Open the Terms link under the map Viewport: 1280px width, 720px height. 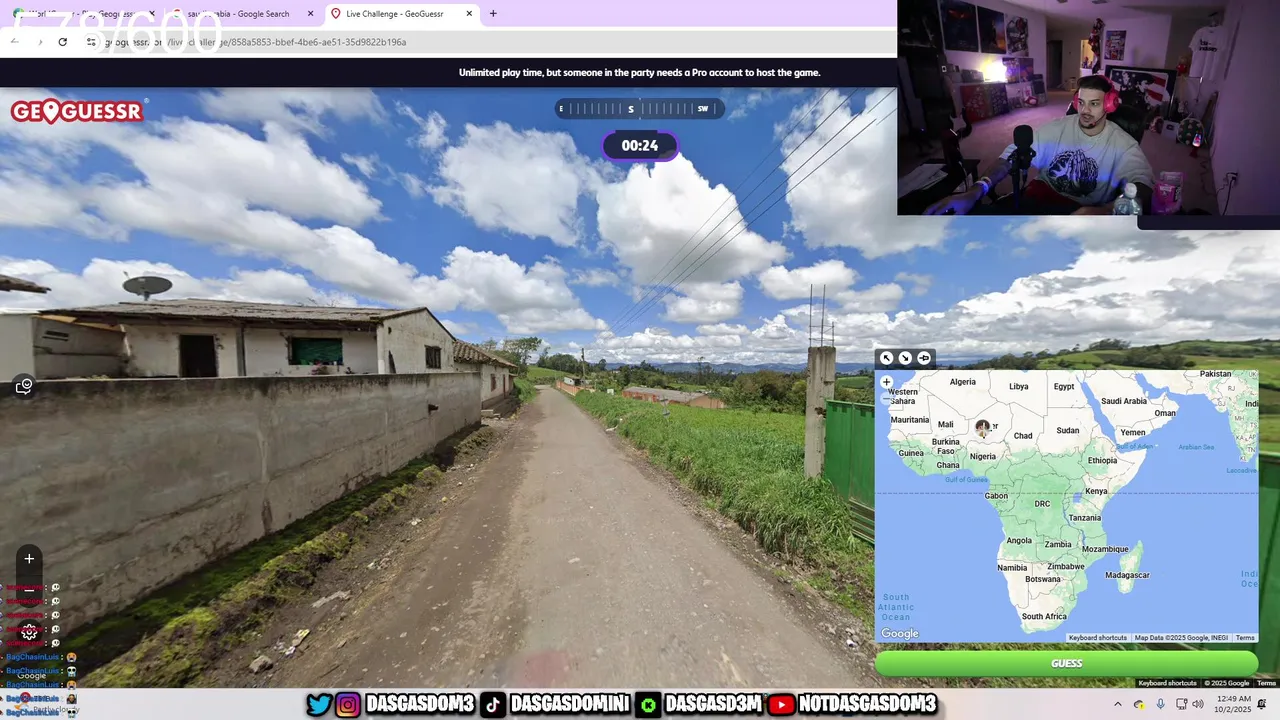click(1245, 638)
